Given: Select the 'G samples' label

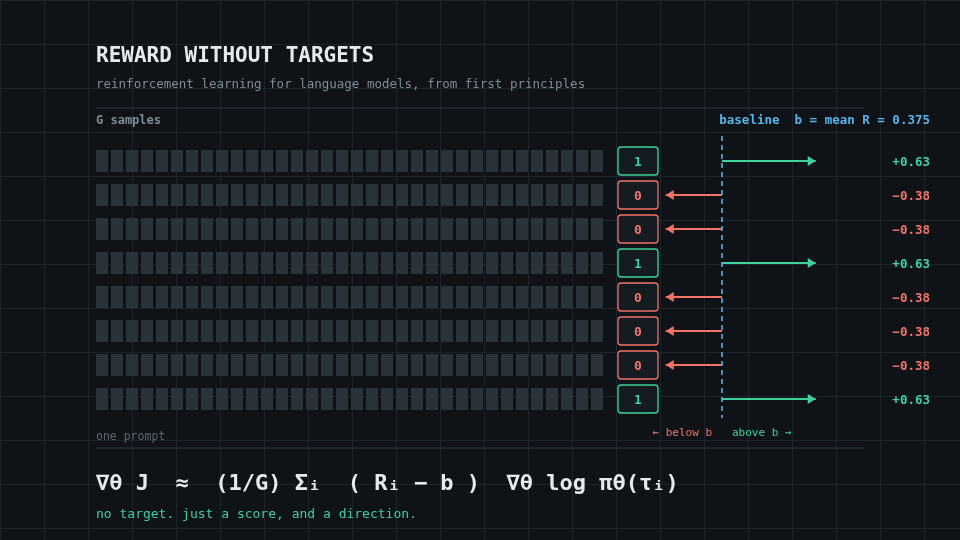Looking at the screenshot, I should click(128, 120).
